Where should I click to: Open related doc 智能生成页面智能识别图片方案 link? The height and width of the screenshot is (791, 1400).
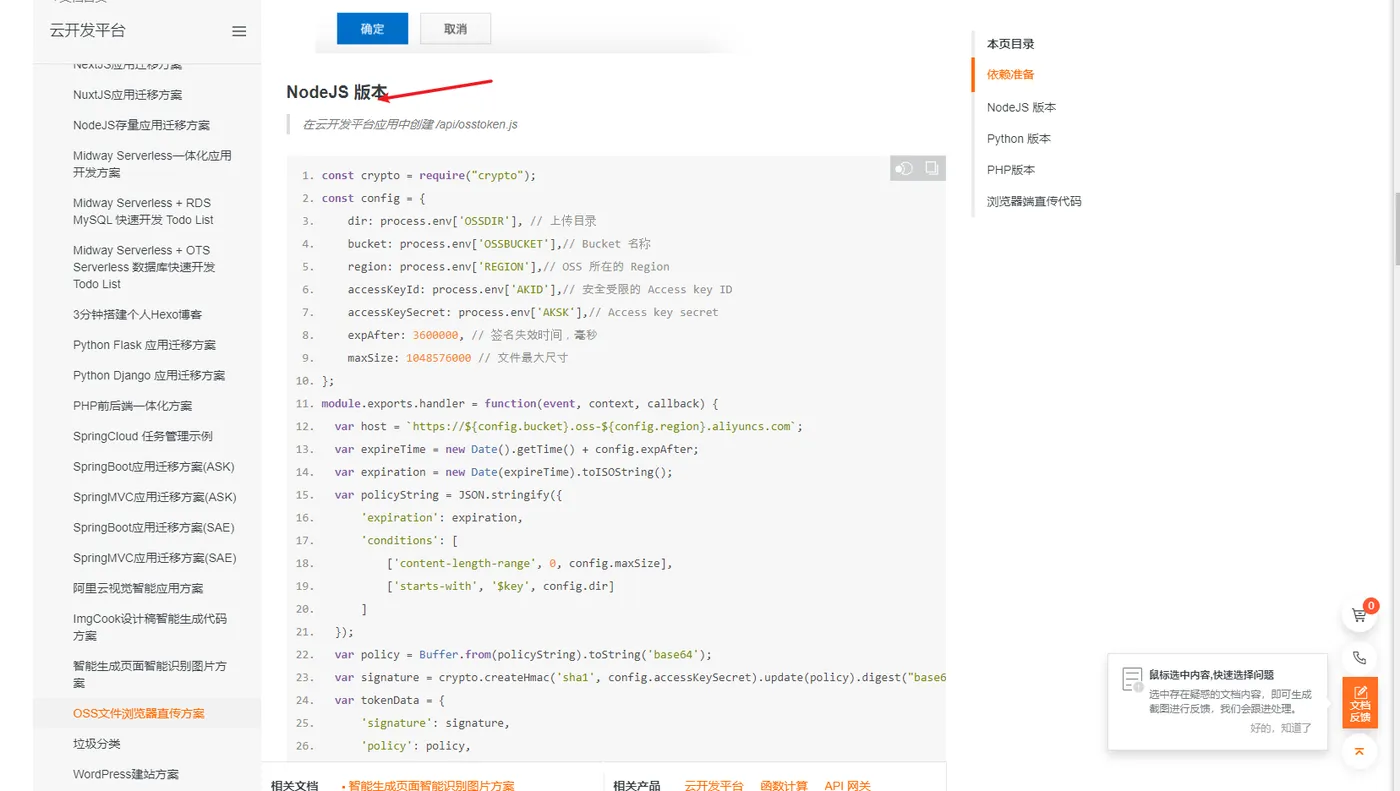click(x=431, y=786)
